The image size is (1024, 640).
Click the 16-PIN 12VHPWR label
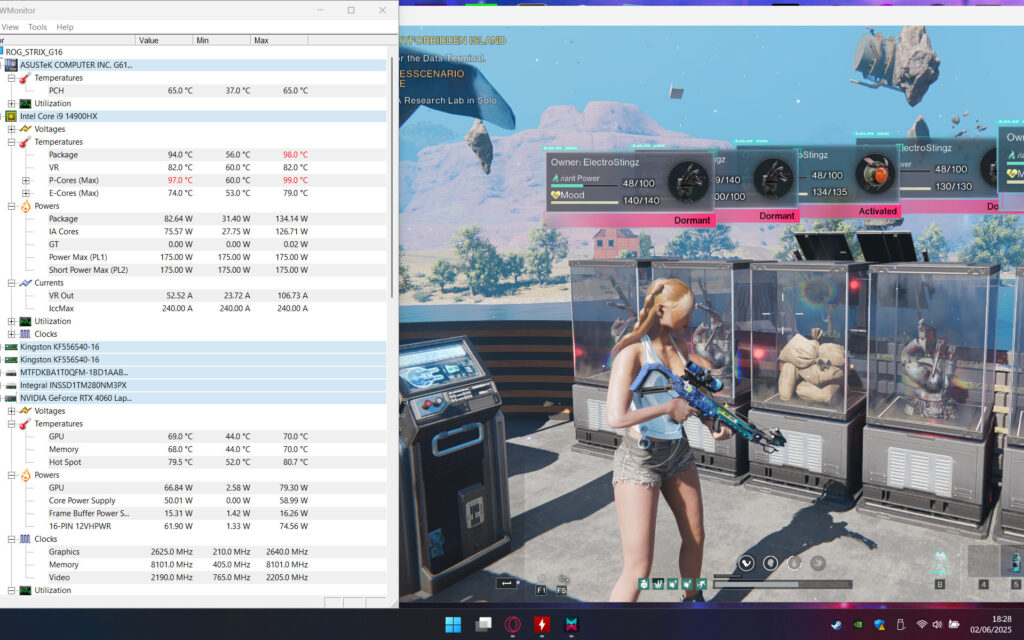(80, 526)
